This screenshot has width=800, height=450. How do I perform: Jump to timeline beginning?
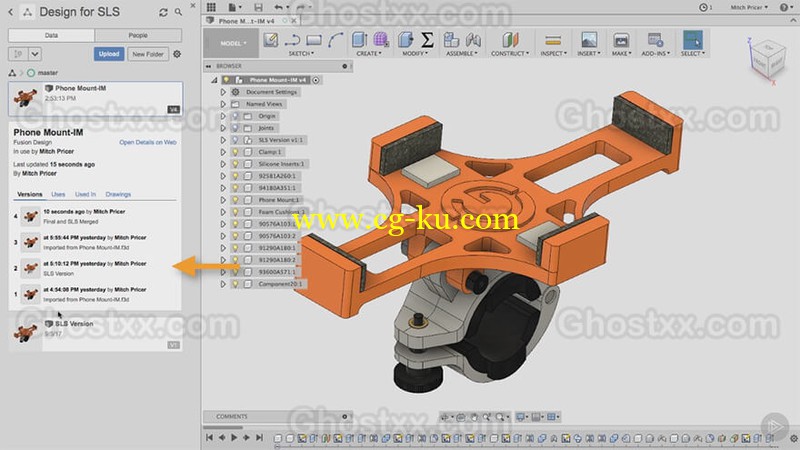pyautogui.click(x=209, y=437)
